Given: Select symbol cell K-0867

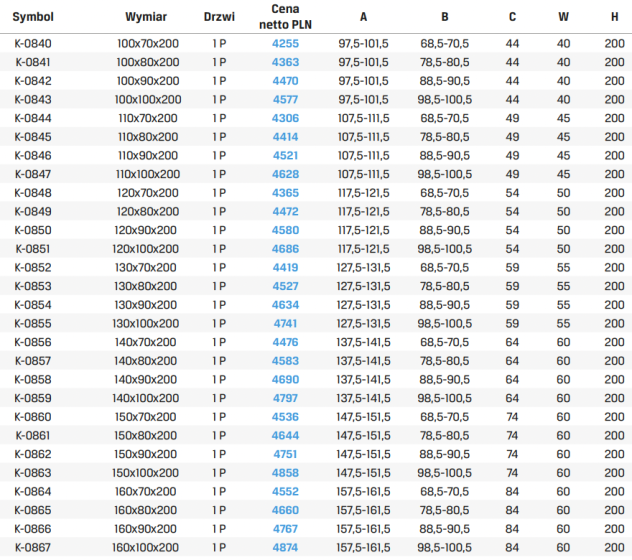Looking at the screenshot, I should 33,548.
